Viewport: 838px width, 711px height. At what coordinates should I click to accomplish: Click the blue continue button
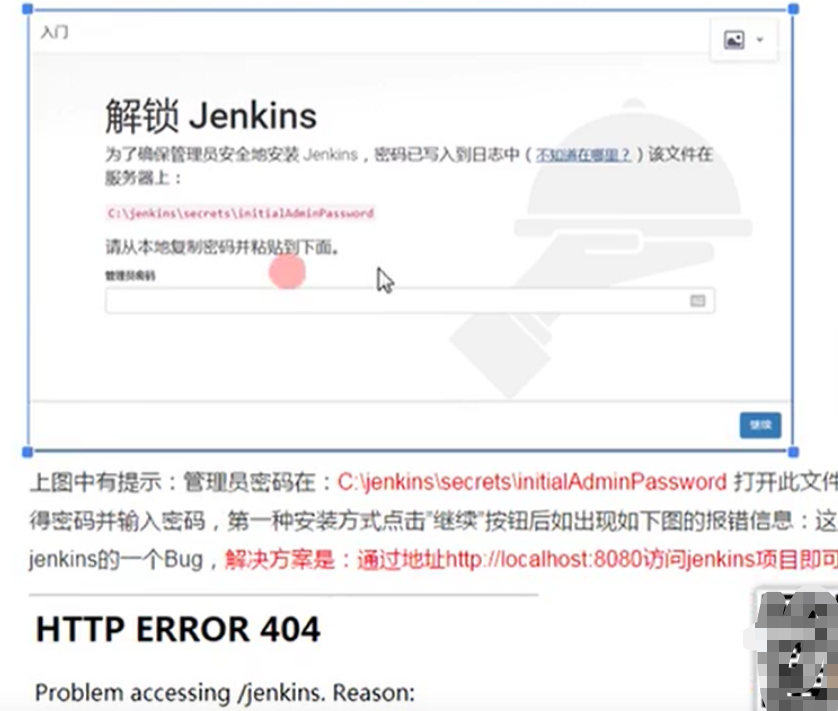[760, 425]
